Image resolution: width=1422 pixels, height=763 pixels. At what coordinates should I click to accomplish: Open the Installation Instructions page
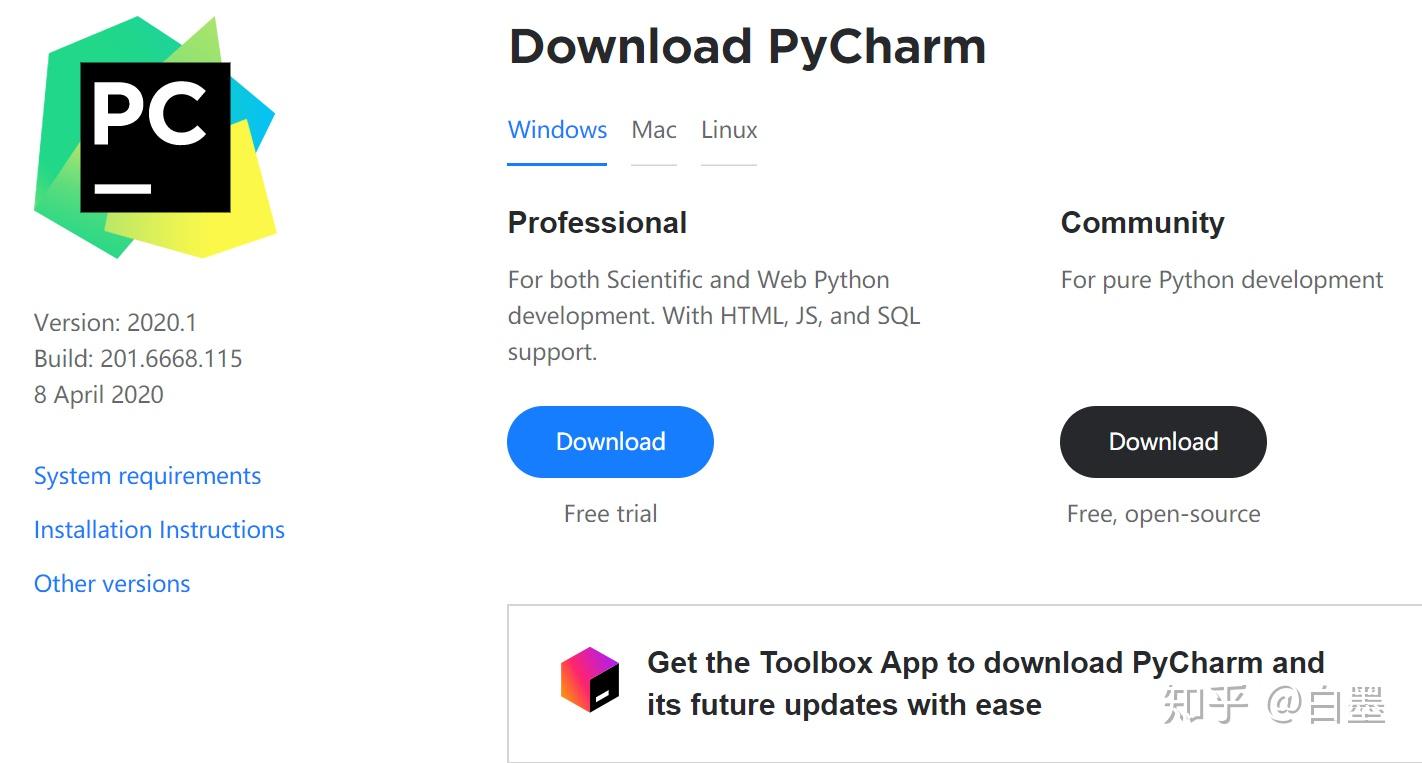[159, 529]
